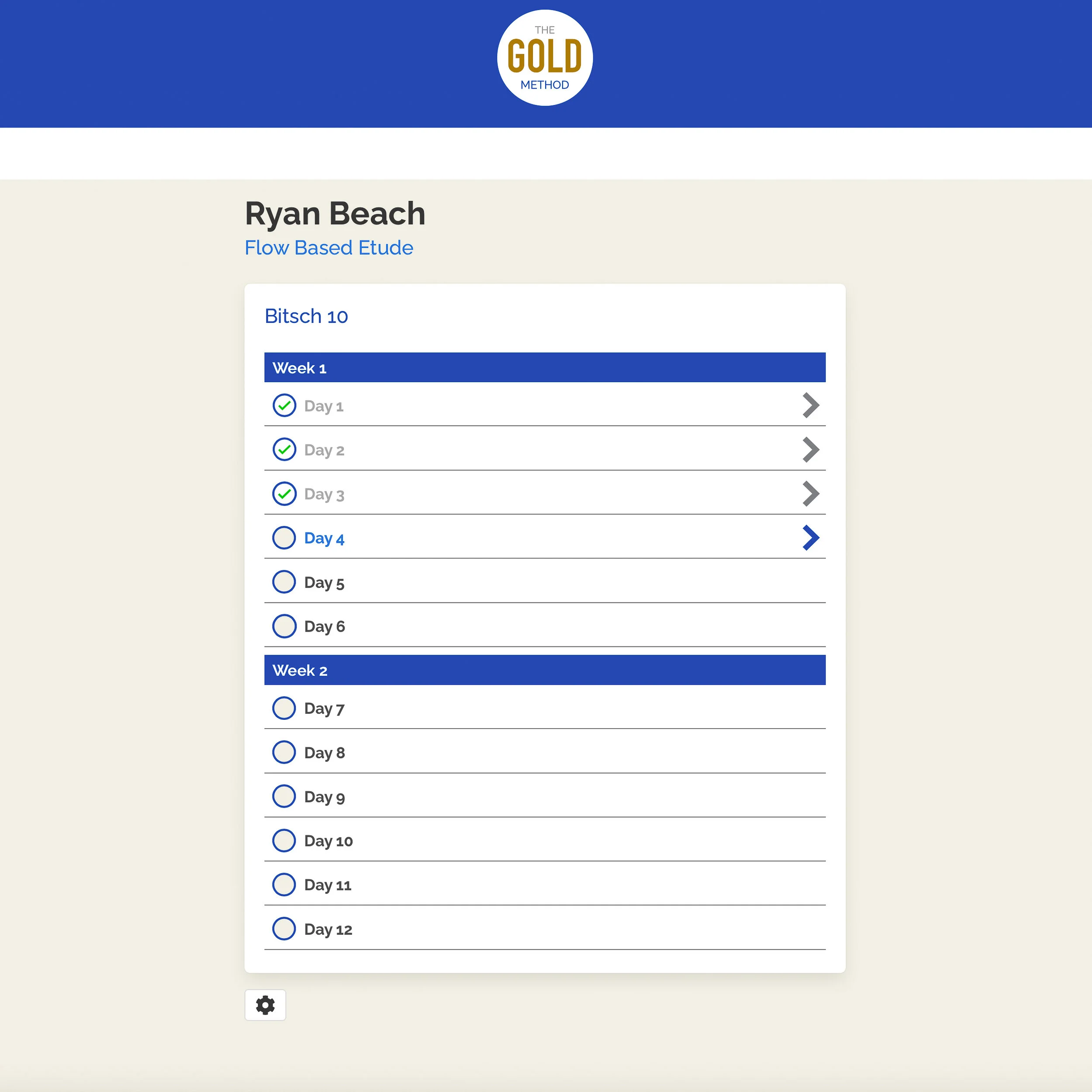Open Day 4 using the blue chevron

coord(811,538)
